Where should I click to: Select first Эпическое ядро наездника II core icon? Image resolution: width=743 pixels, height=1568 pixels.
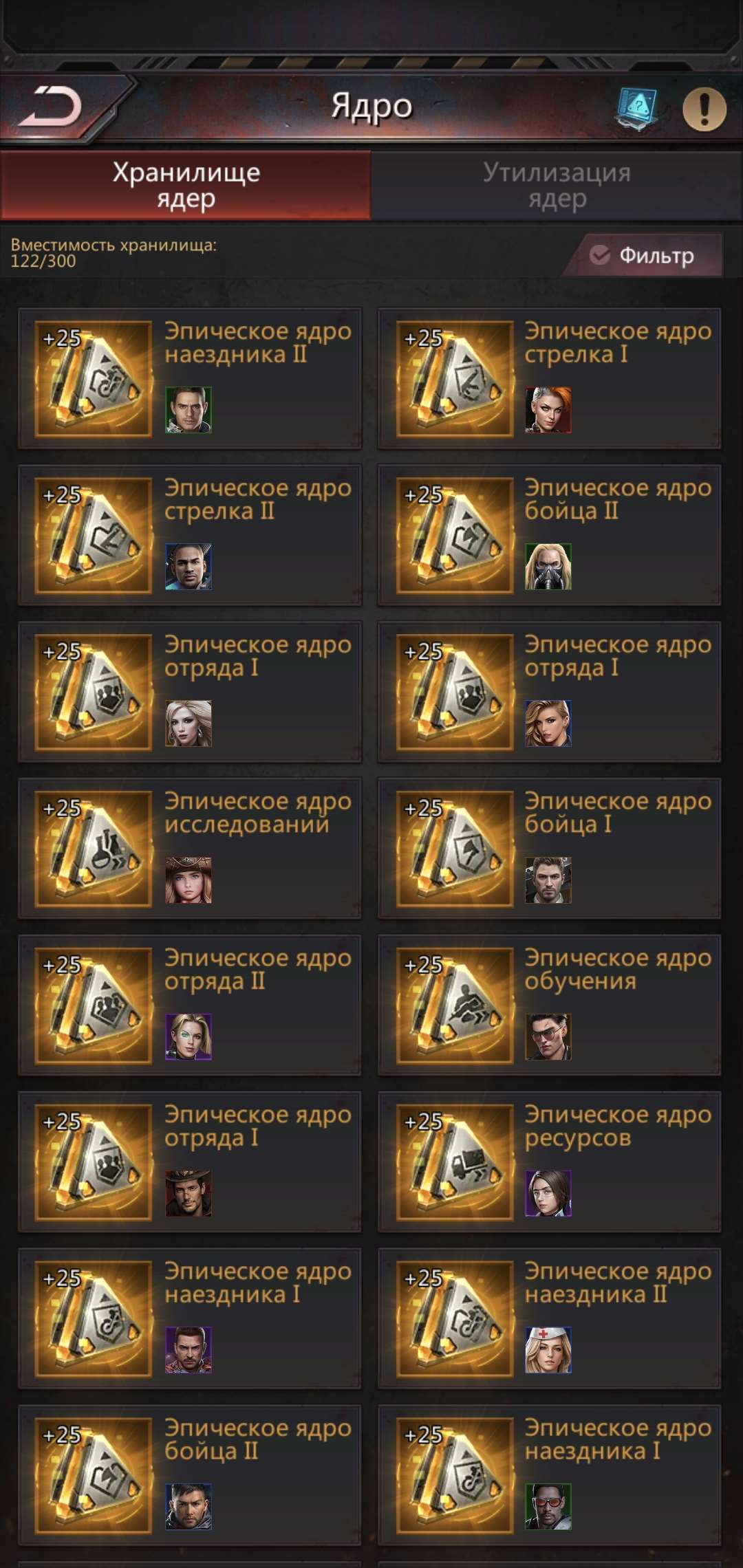click(x=94, y=378)
